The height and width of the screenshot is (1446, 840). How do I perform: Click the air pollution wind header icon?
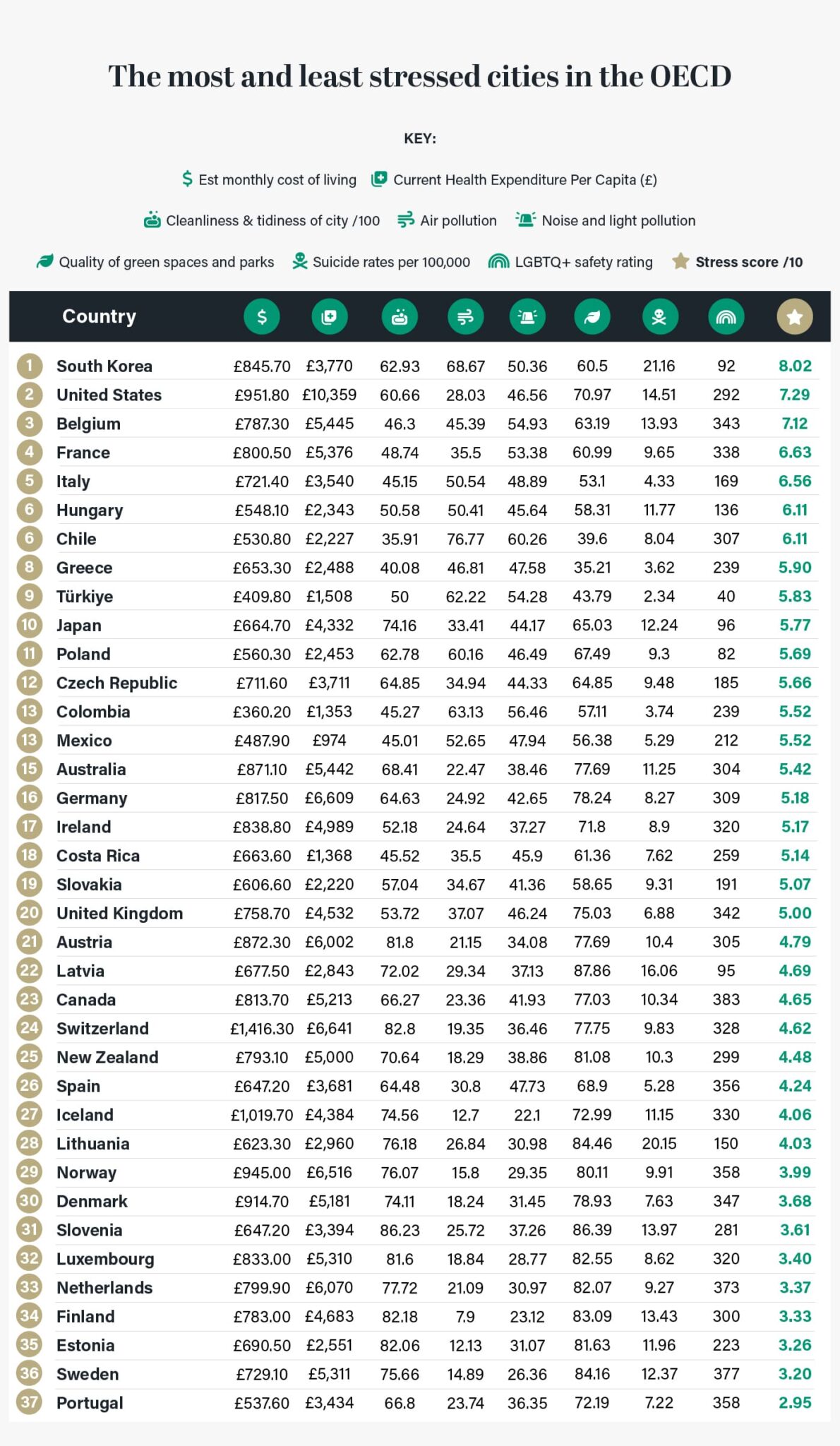coord(466,317)
